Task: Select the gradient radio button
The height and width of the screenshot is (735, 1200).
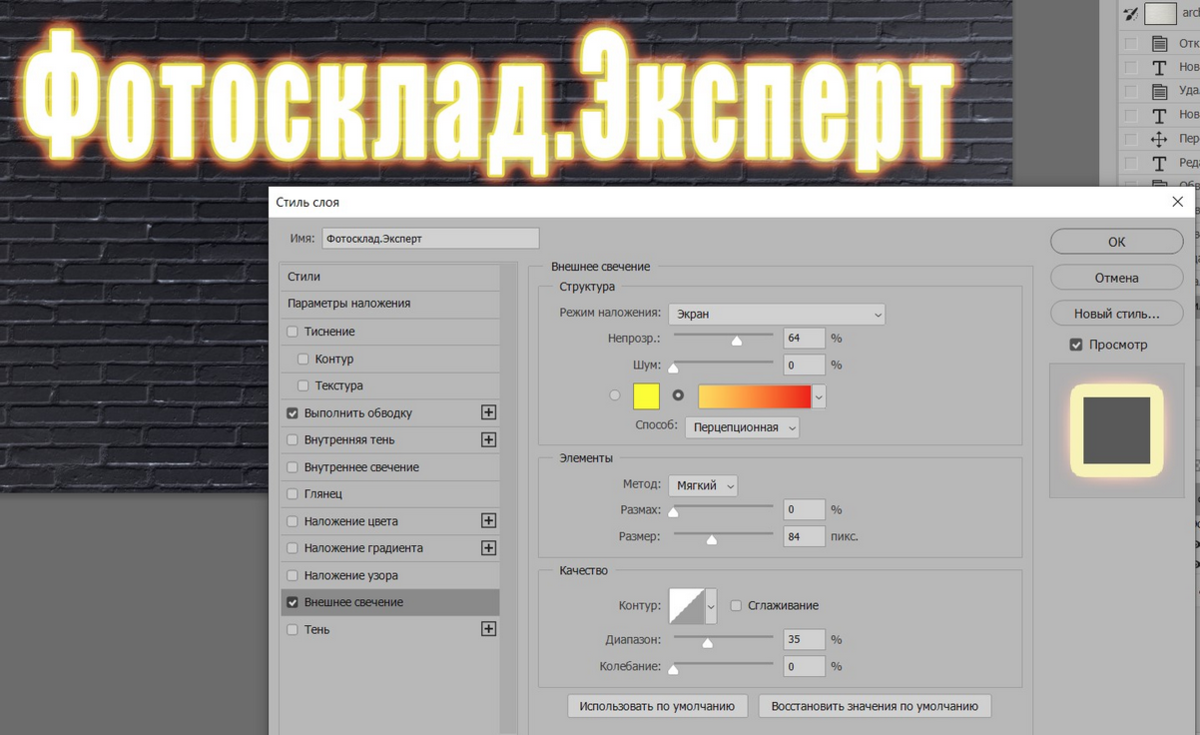Action: tap(678, 396)
